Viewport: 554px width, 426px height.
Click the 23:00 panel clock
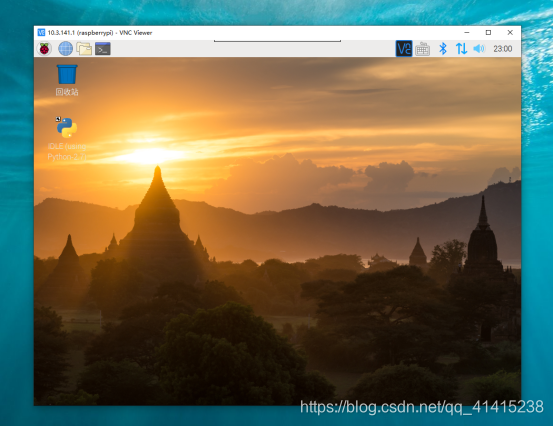[502, 49]
